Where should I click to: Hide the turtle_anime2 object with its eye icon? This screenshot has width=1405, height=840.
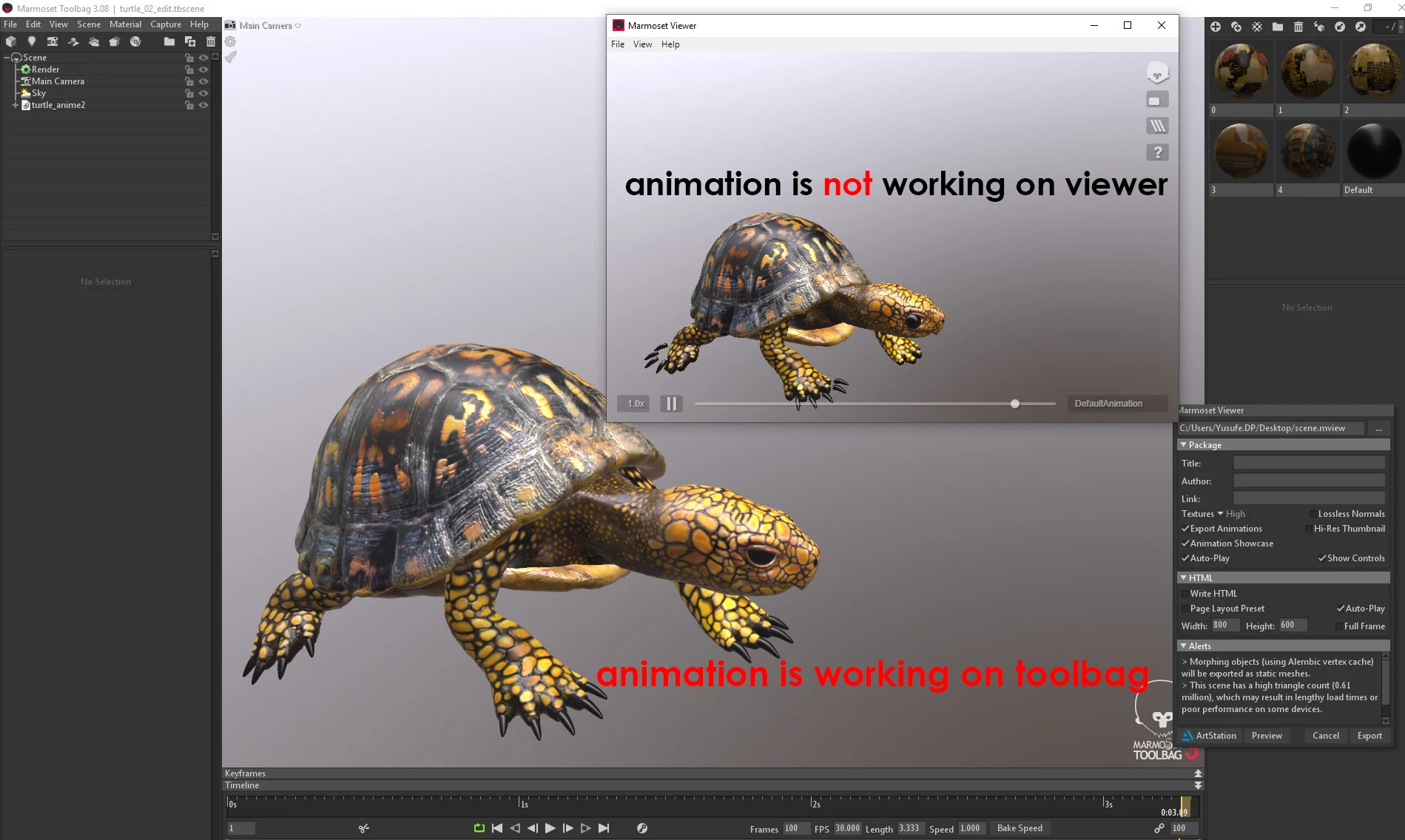pyautogui.click(x=203, y=105)
